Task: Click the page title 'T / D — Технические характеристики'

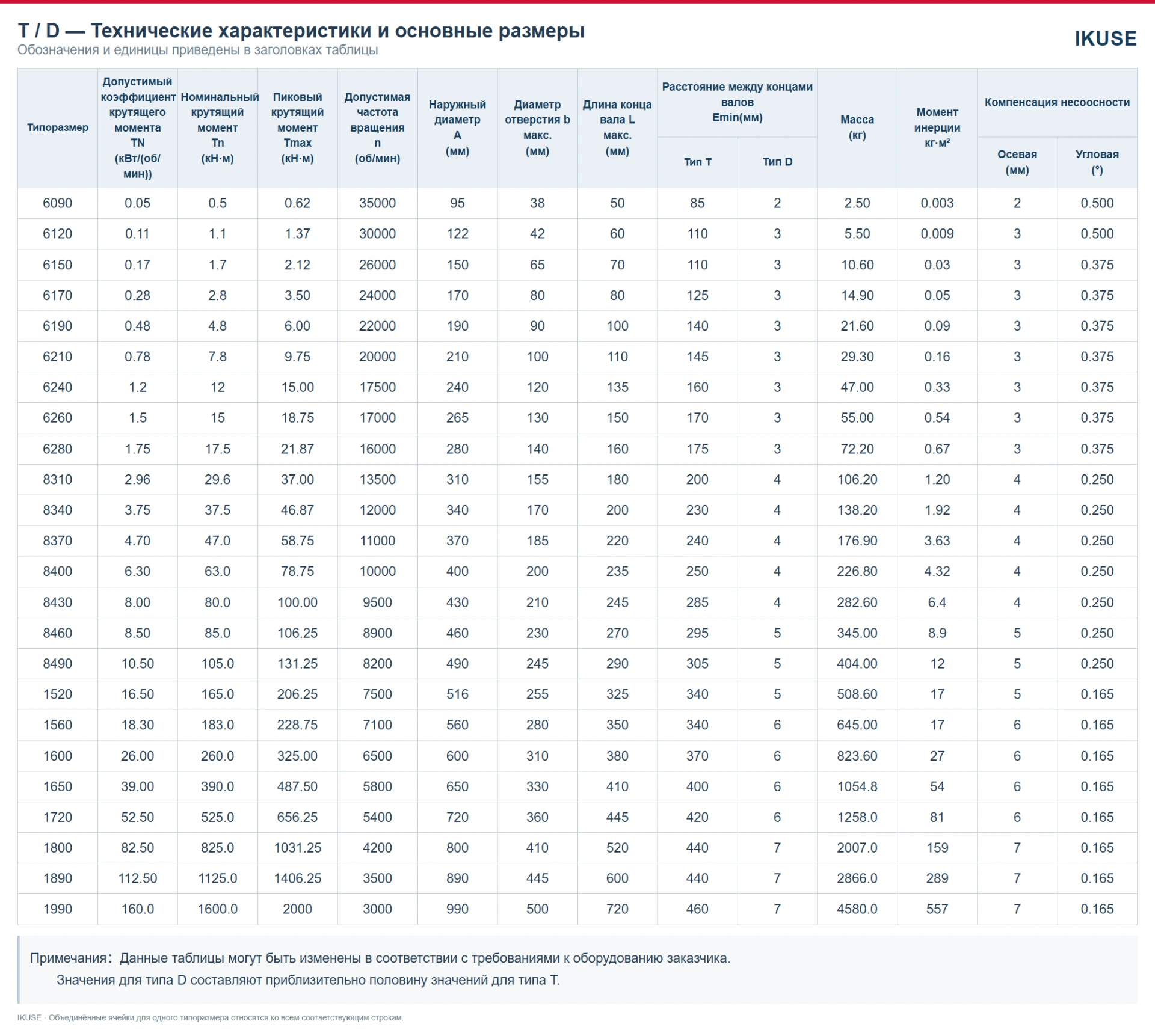Action: (x=301, y=31)
